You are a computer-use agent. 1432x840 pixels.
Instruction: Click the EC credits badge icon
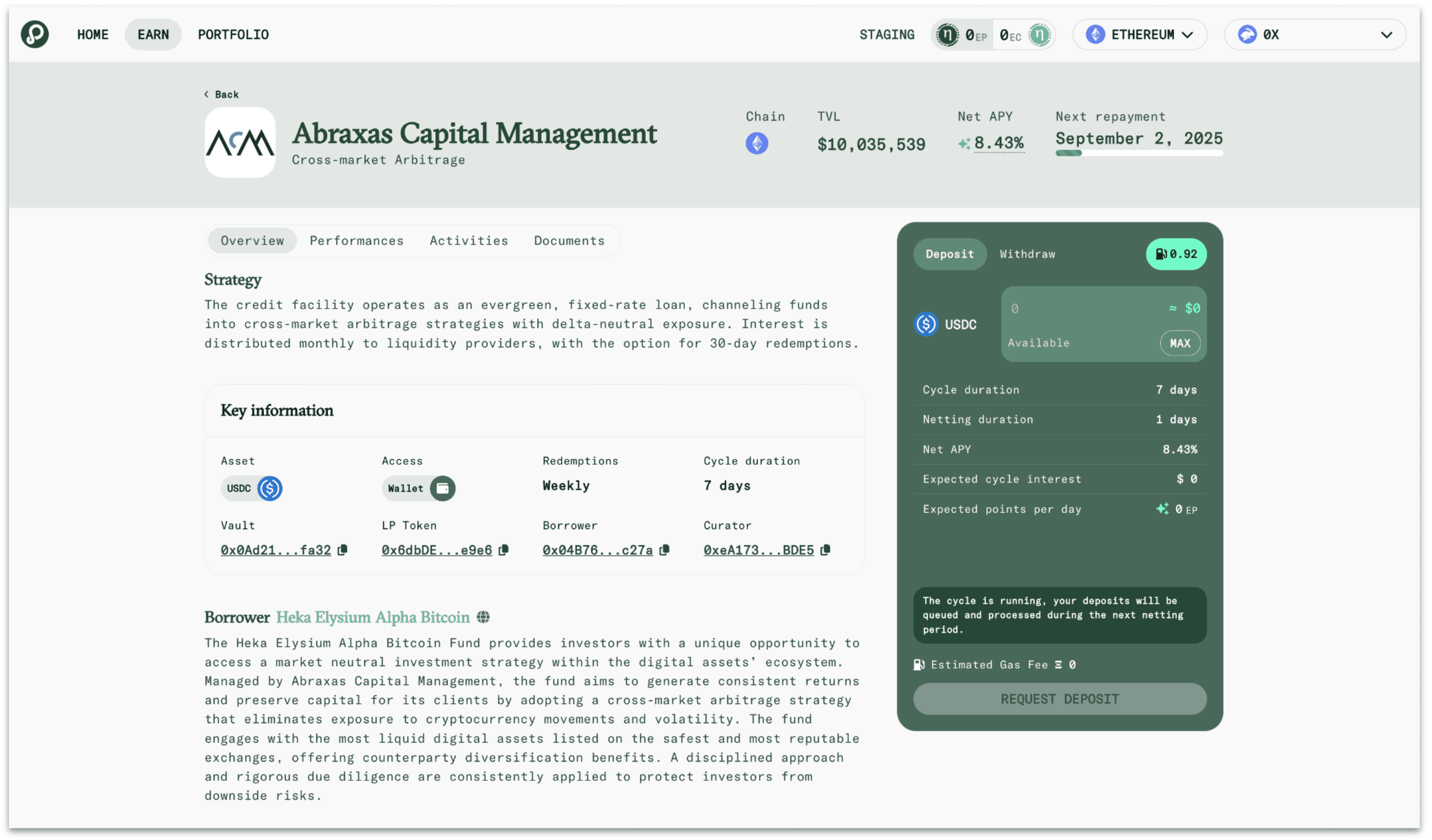[1039, 35]
